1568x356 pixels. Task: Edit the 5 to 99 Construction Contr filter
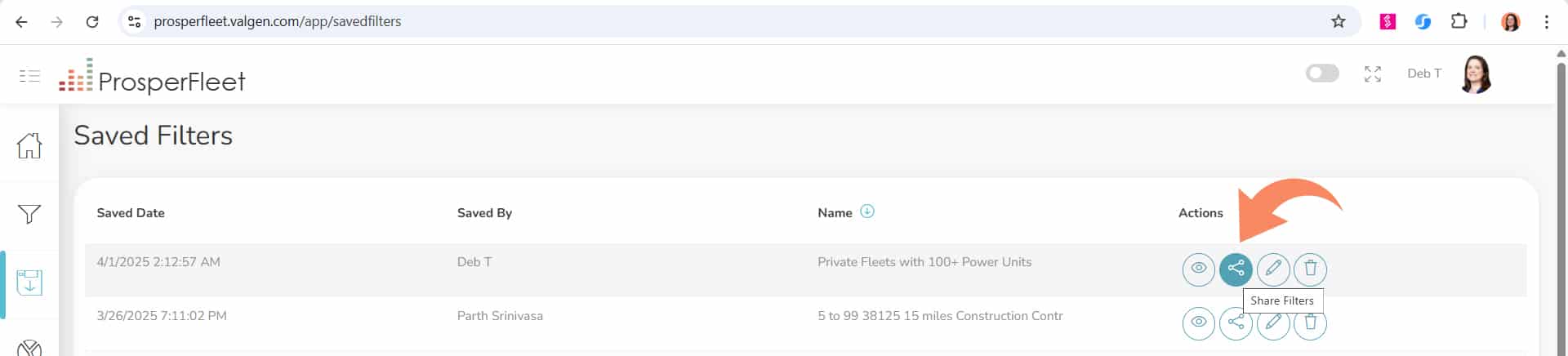(x=1273, y=323)
